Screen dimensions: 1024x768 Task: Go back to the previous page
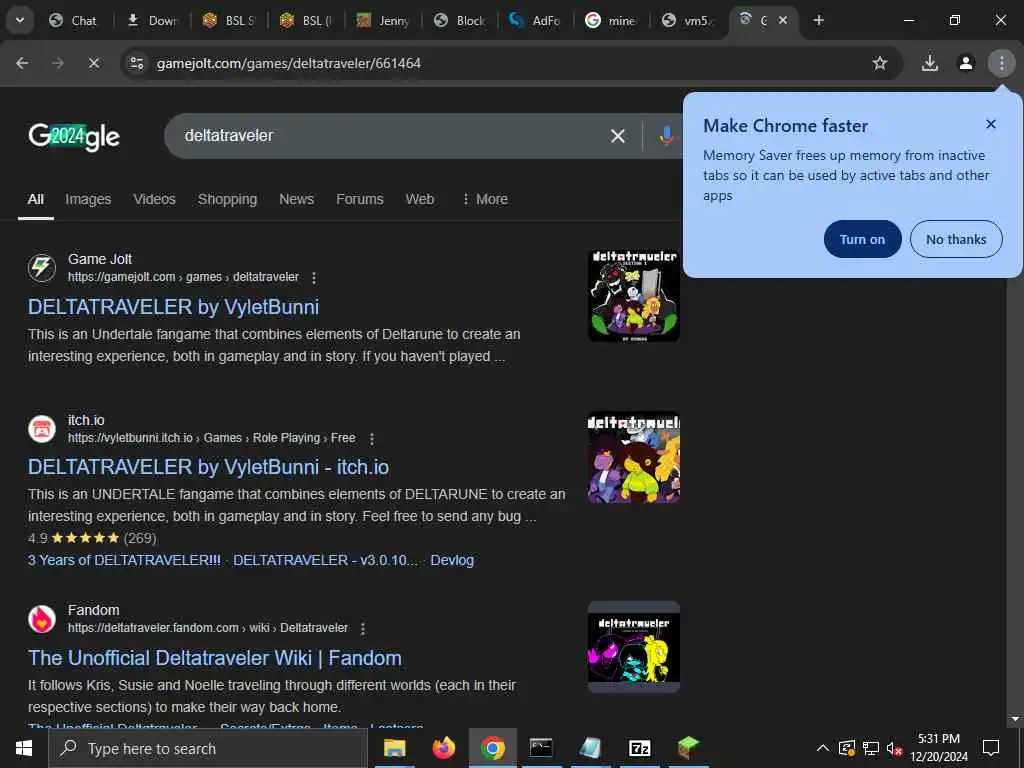[x=22, y=63]
